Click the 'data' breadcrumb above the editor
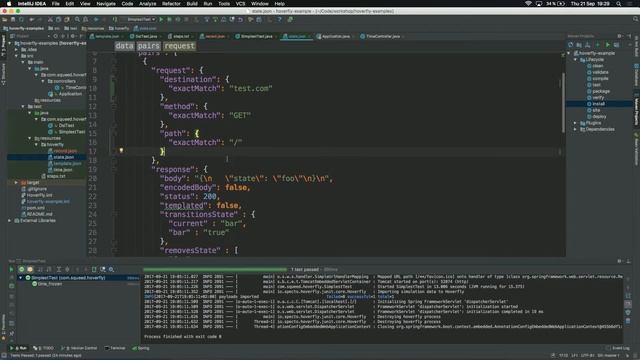 [x=124, y=46]
